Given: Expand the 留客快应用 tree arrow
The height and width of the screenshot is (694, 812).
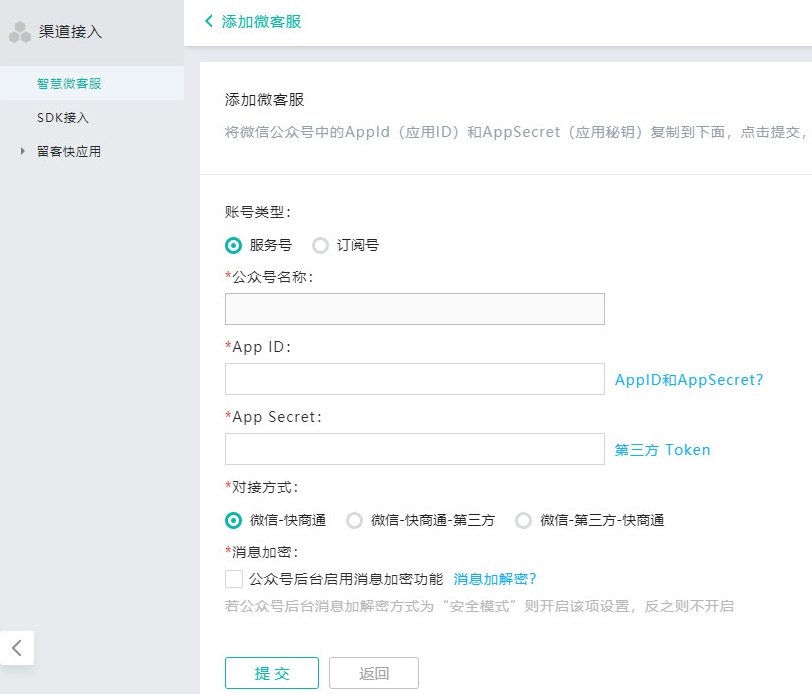Looking at the screenshot, I should point(22,152).
